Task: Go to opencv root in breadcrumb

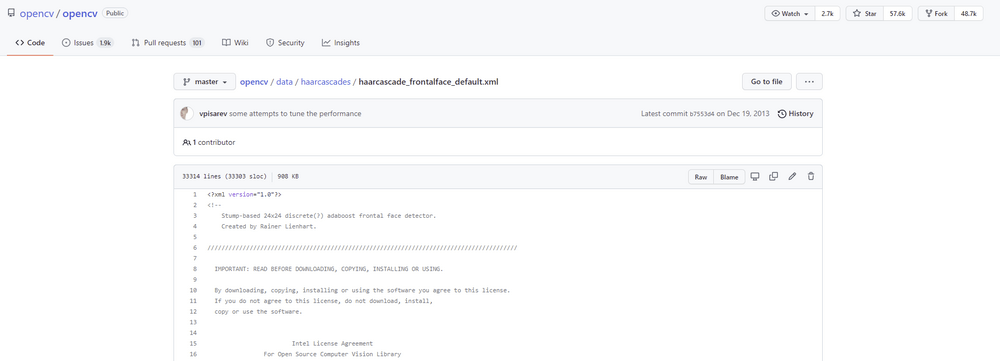Action: pos(254,82)
